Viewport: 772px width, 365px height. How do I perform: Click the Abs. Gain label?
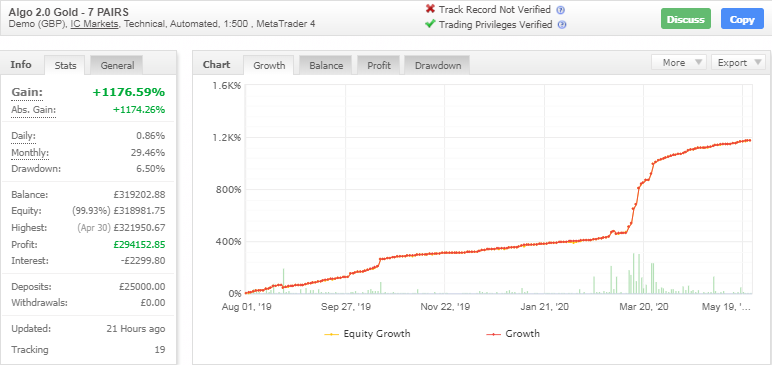33,110
